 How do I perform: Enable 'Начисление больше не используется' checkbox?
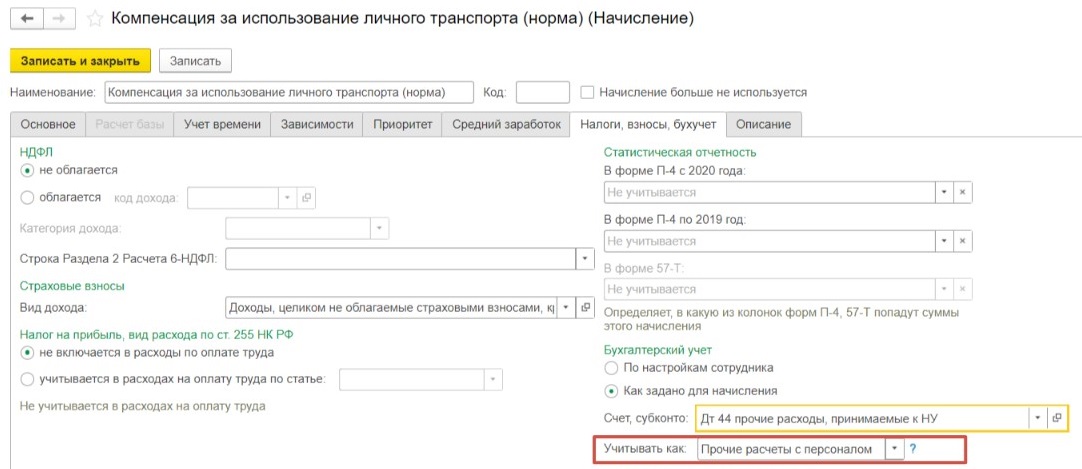pyautogui.click(x=587, y=92)
